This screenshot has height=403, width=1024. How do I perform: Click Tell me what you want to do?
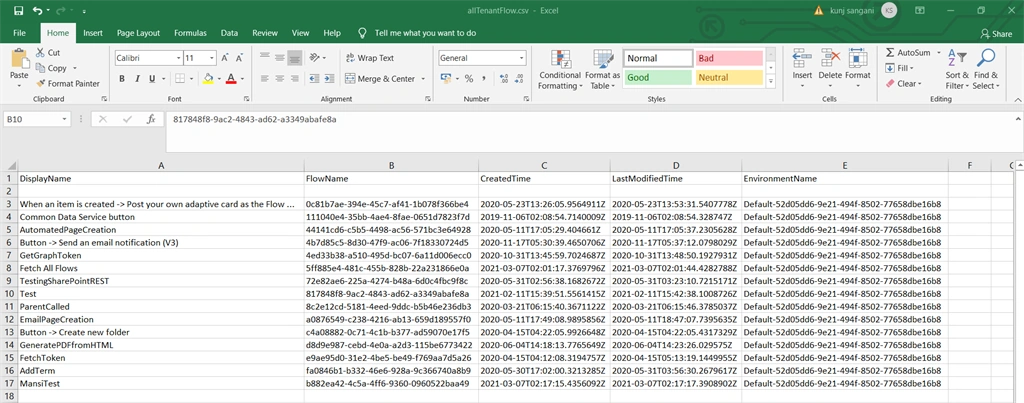[425, 33]
